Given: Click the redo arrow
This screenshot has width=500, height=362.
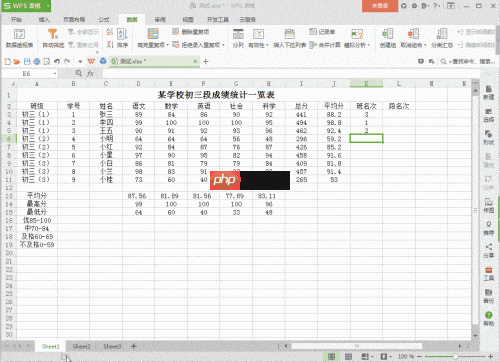Looking at the screenshot, I should coord(67,61).
